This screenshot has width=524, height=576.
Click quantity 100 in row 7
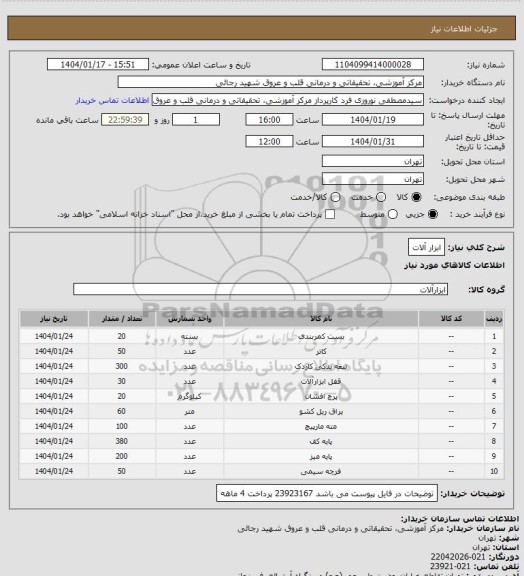[x=122, y=426]
